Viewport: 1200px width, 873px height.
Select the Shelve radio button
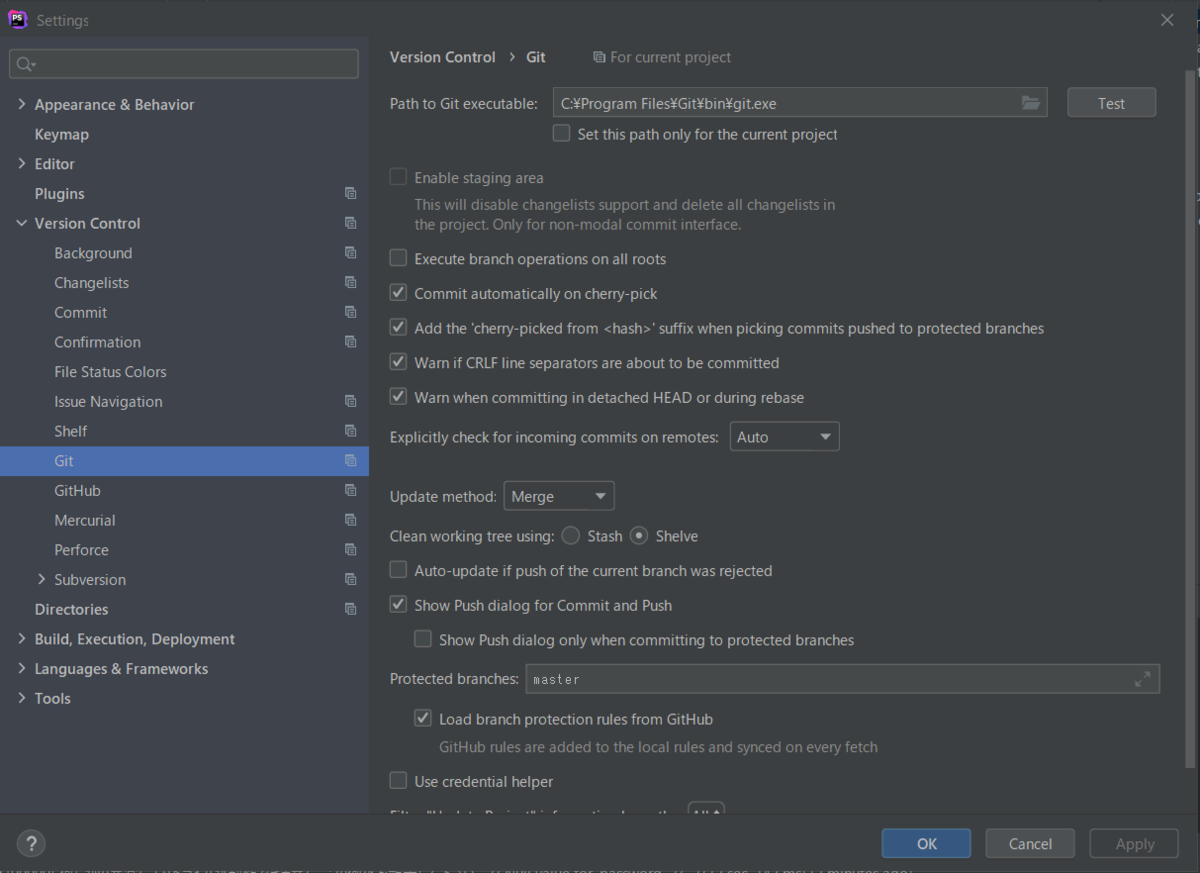point(639,536)
